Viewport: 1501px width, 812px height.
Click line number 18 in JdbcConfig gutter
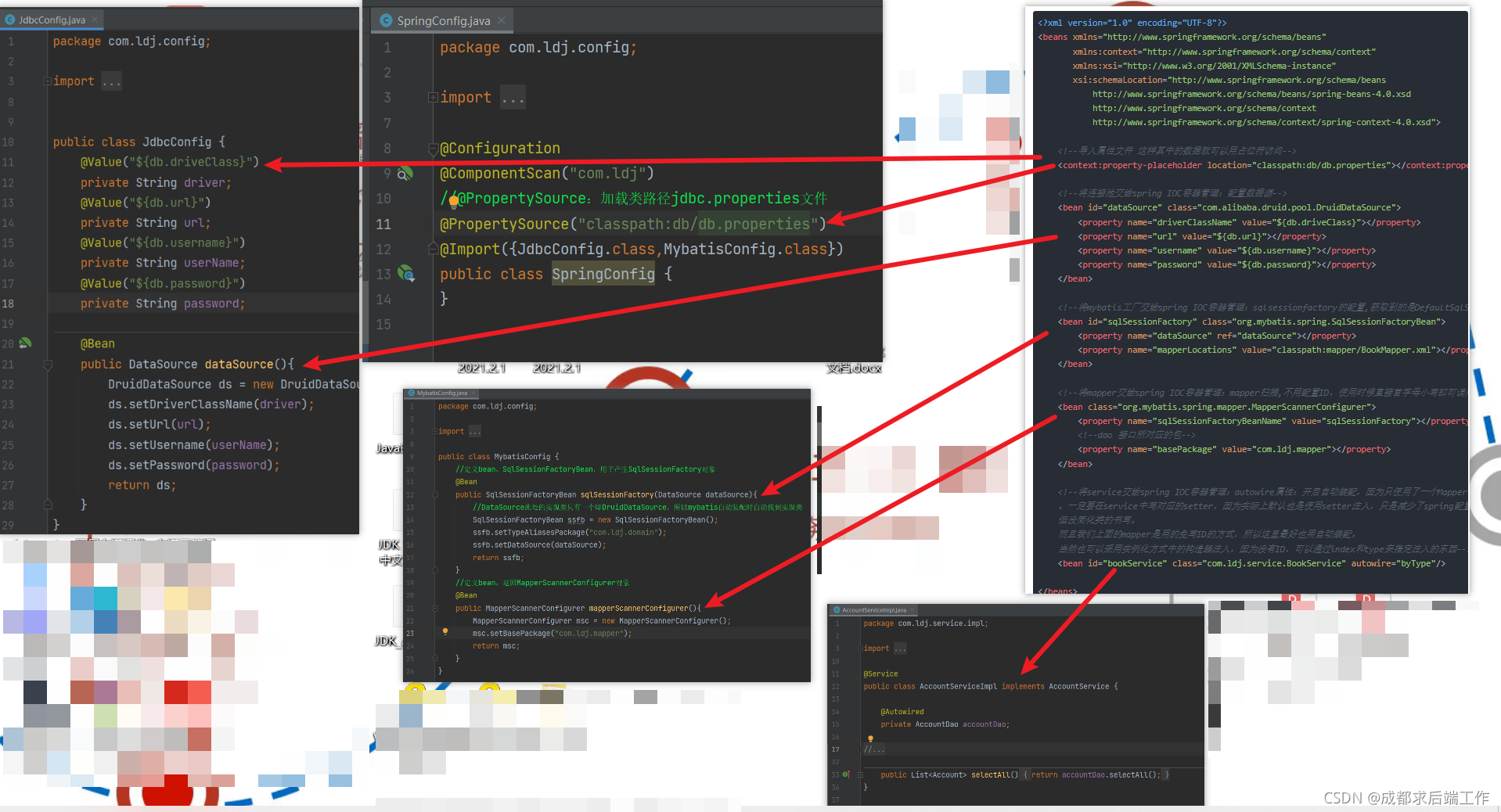click(x=8, y=304)
